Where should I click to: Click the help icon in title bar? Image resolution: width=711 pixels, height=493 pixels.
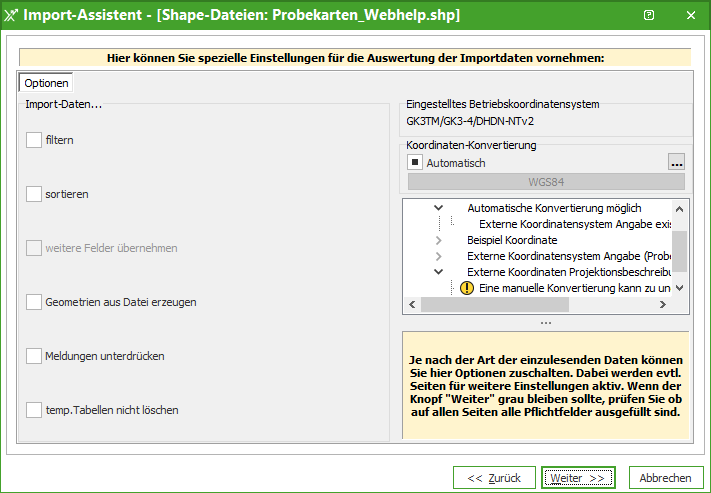[x=649, y=15]
